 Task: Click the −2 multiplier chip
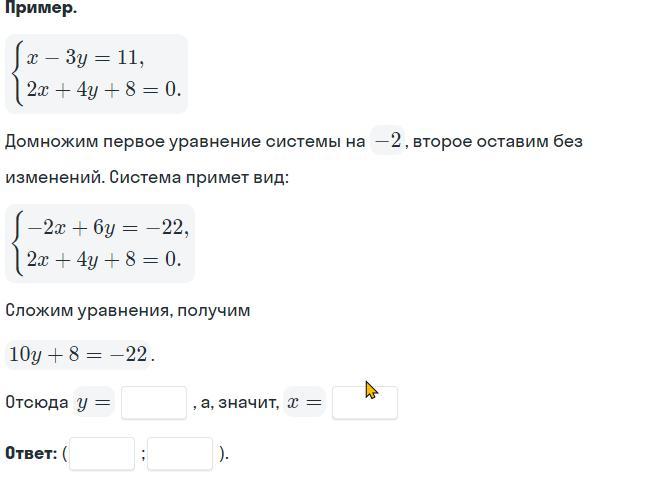tap(387, 141)
